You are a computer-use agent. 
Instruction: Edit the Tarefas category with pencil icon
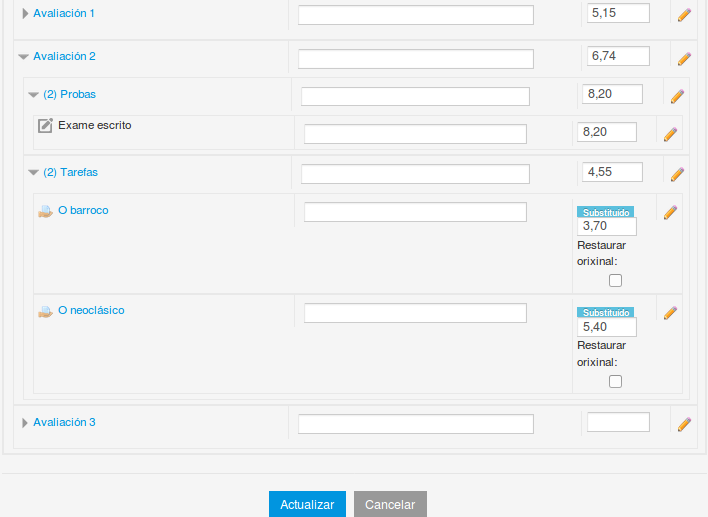[677, 174]
